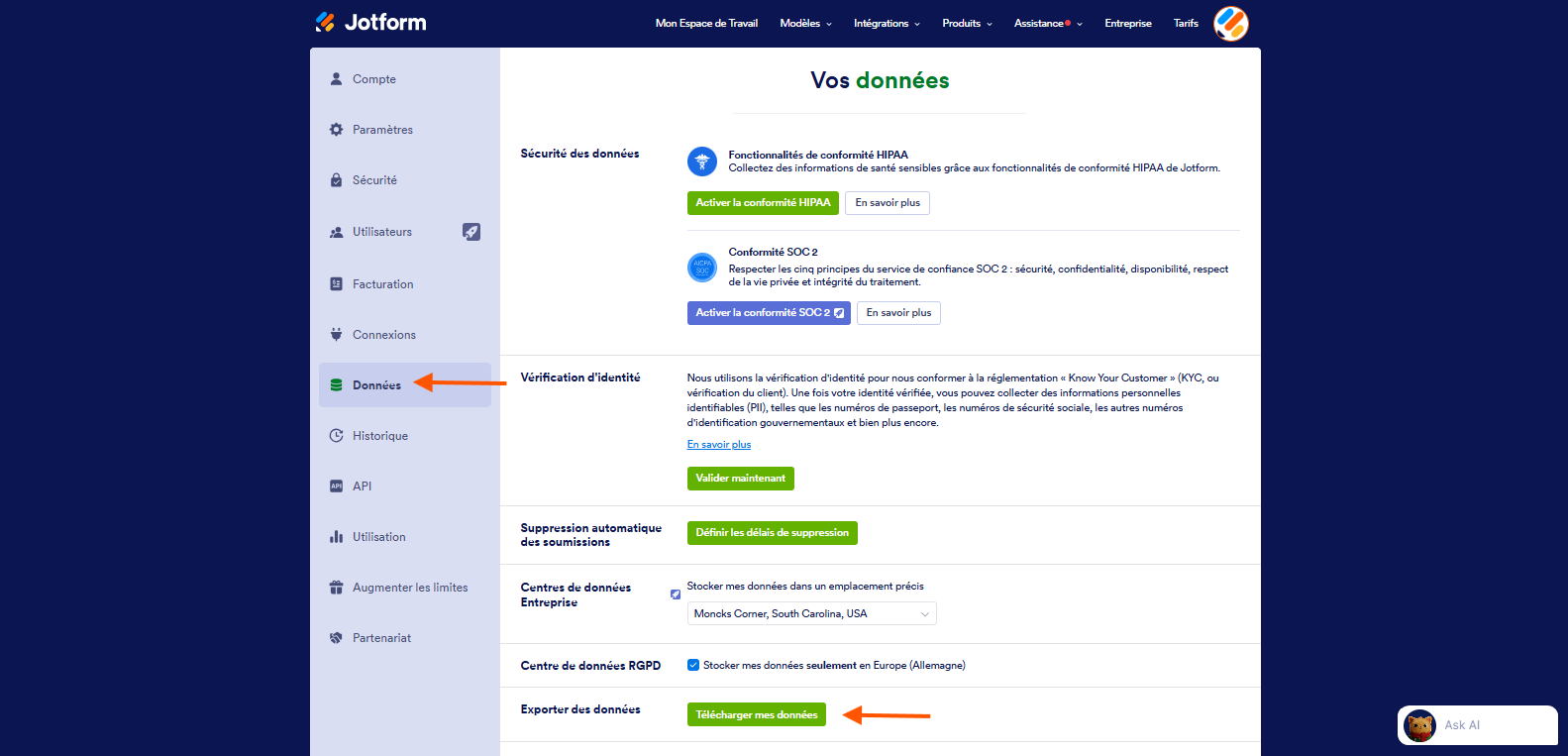
Task: Select Paramètres in the sidebar
Action: coord(405,129)
